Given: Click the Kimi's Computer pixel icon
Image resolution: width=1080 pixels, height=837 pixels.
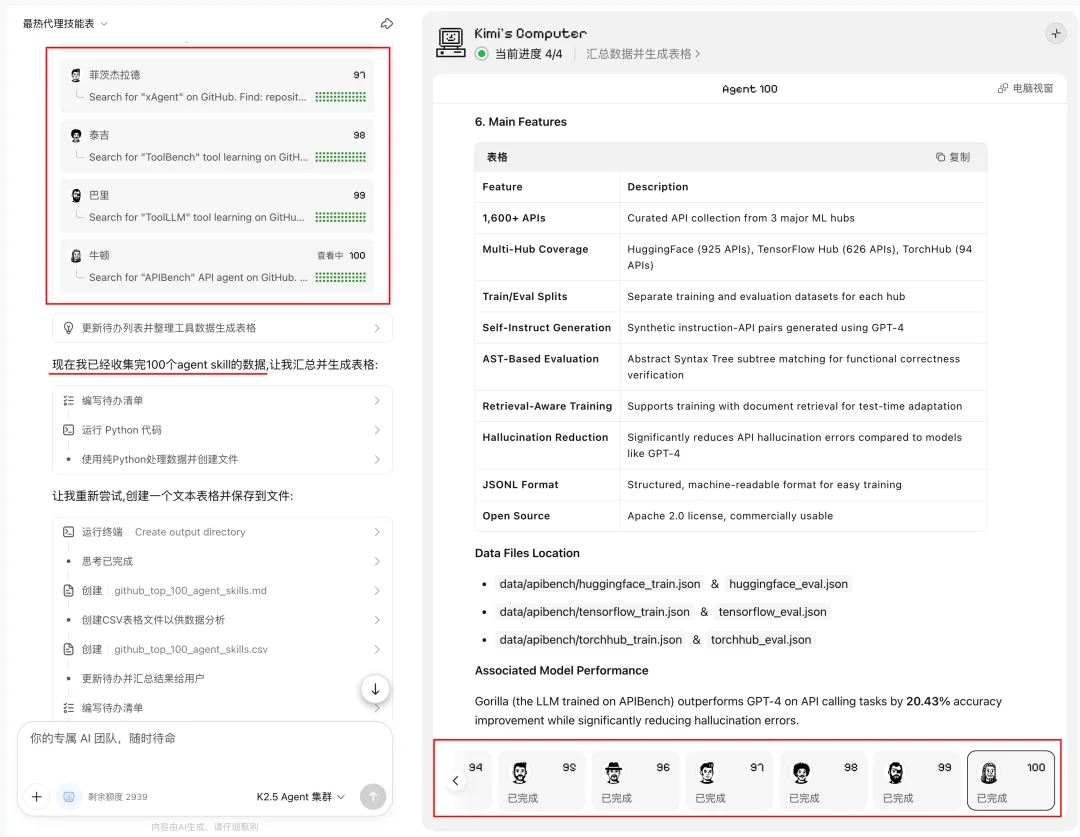Looking at the screenshot, I should click(x=452, y=42).
